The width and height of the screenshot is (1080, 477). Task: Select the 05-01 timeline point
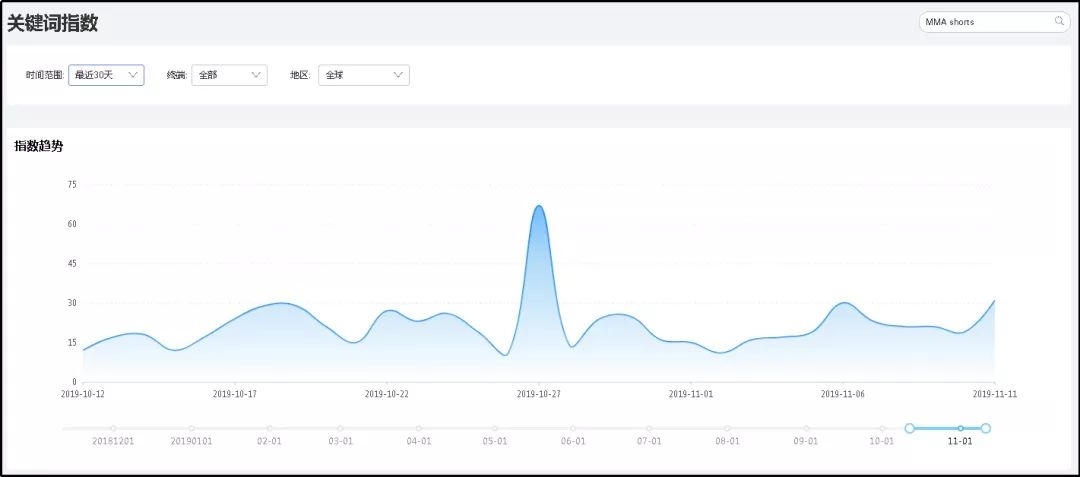point(495,429)
